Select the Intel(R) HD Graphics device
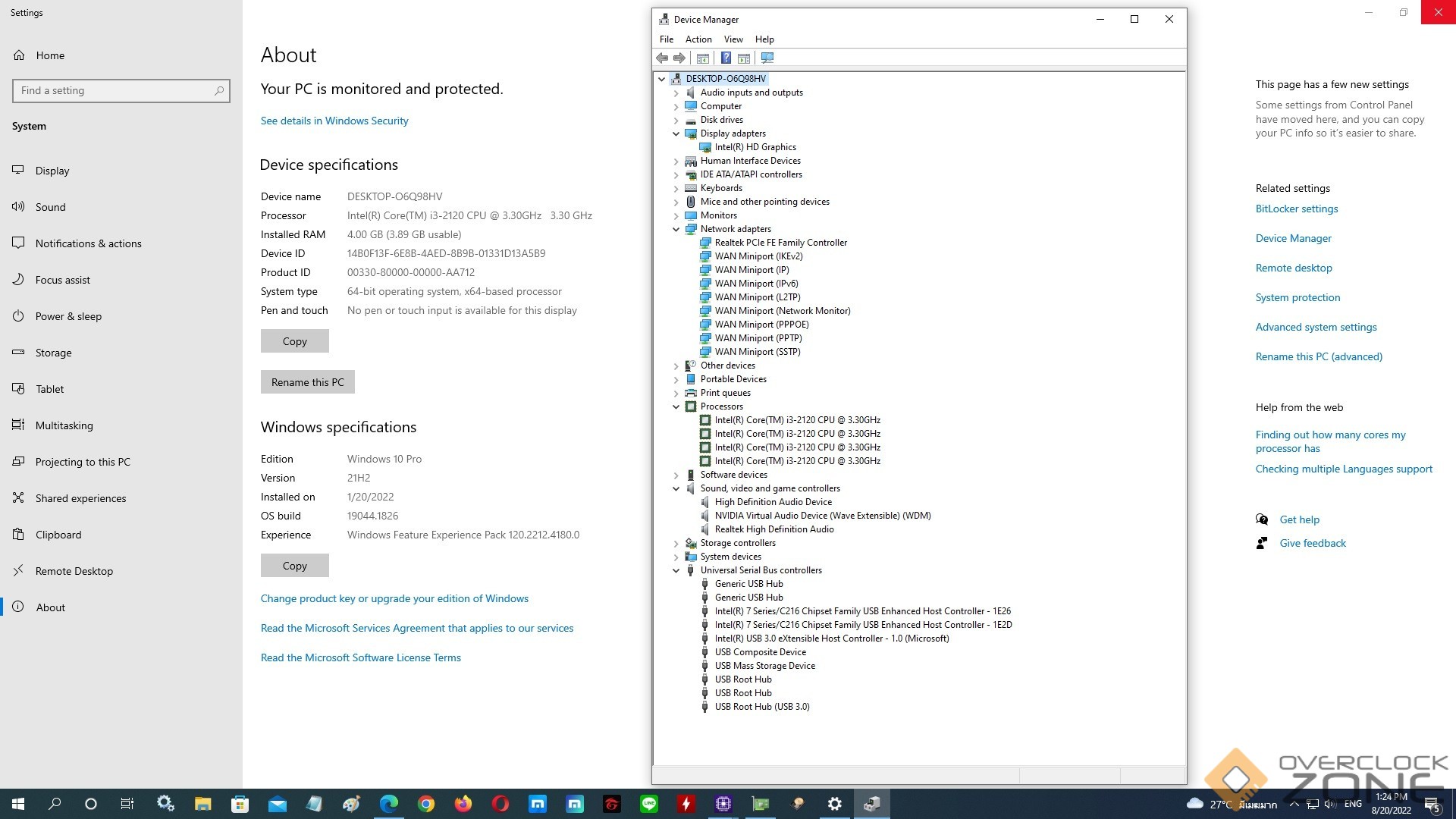 755,147
